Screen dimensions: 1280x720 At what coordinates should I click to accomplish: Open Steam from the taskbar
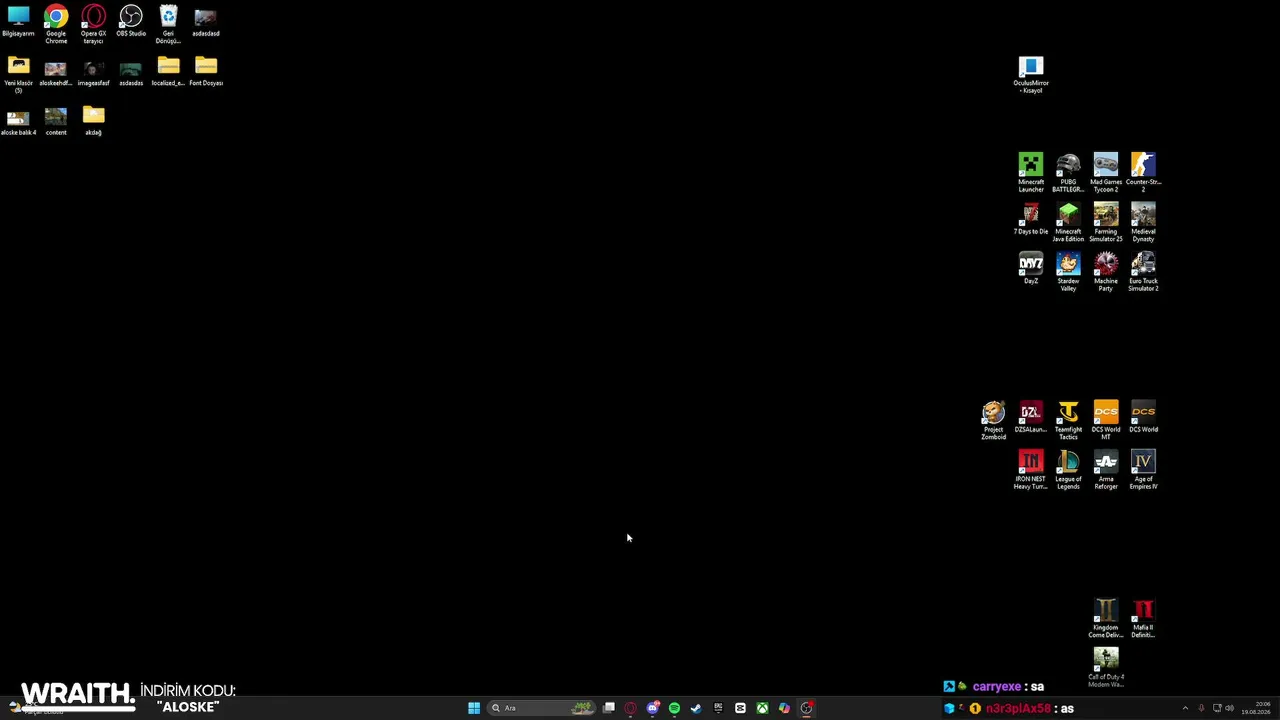(x=696, y=708)
